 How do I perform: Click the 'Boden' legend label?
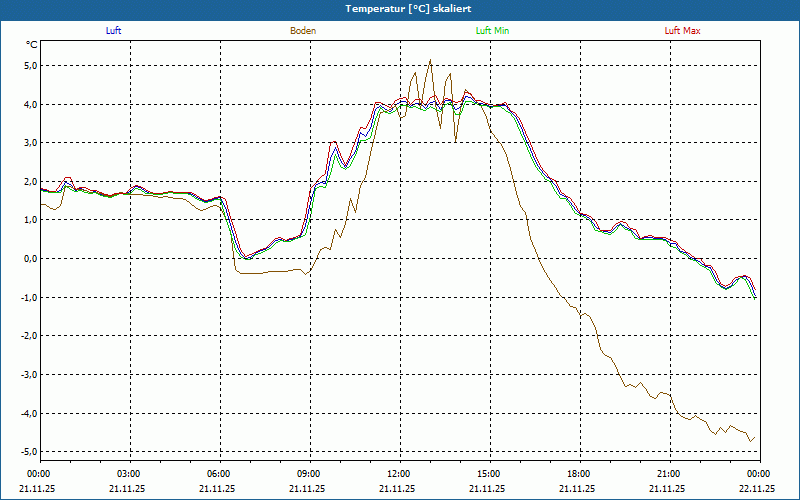(303, 31)
